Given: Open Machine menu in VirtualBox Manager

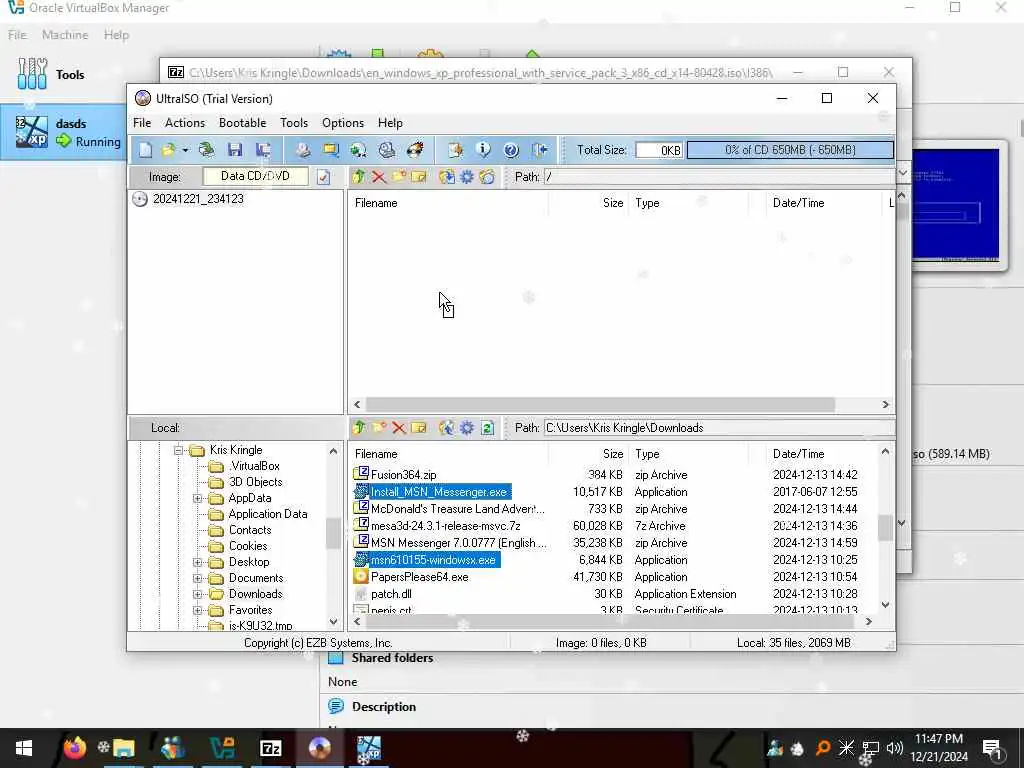Looking at the screenshot, I should pos(65,35).
